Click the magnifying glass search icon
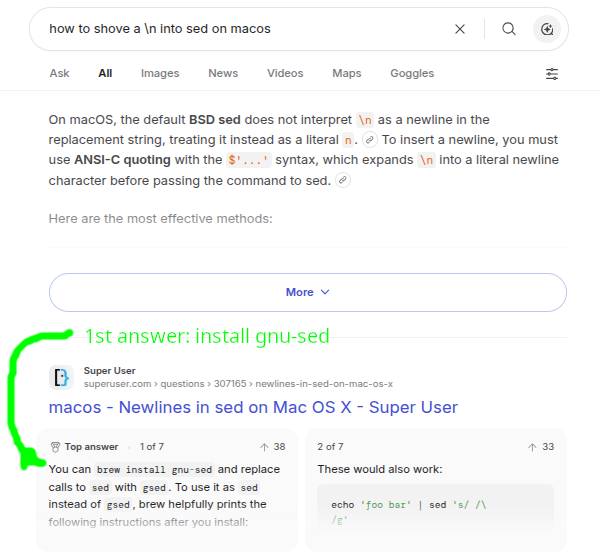600x554 pixels. pyautogui.click(x=509, y=29)
